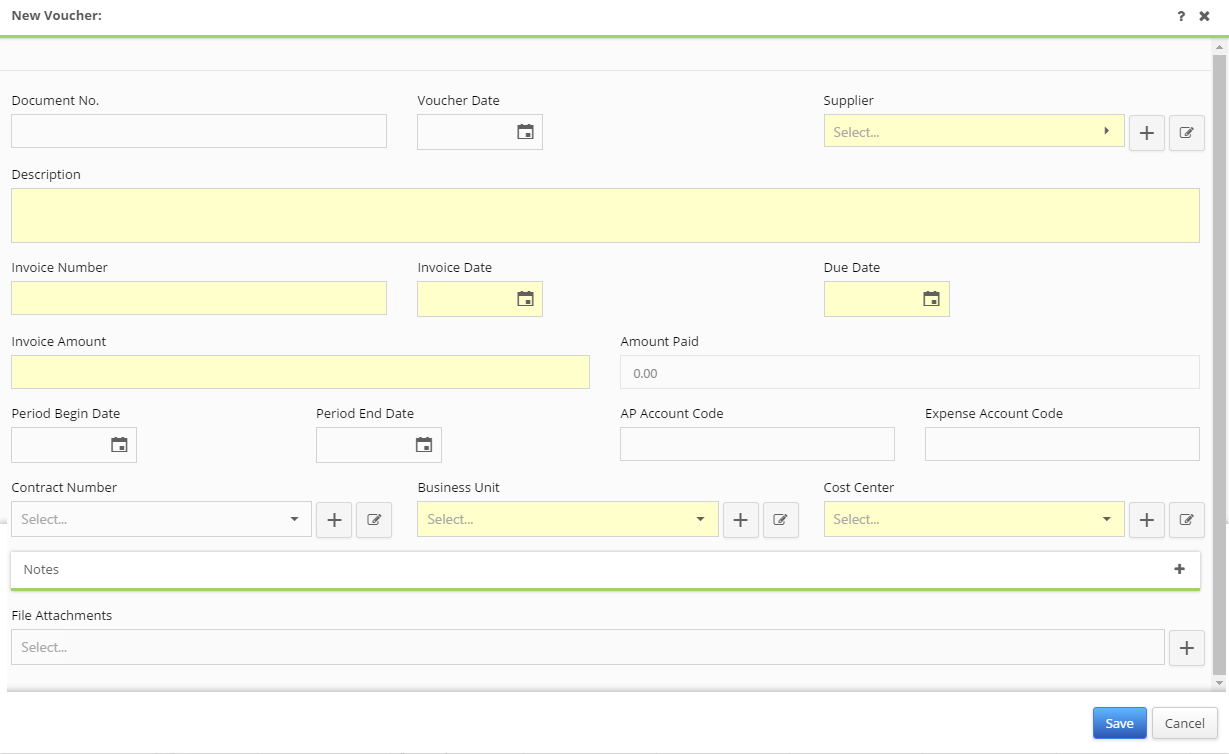Open the Contract Number dropdown
The height and width of the screenshot is (754, 1229).
294,520
